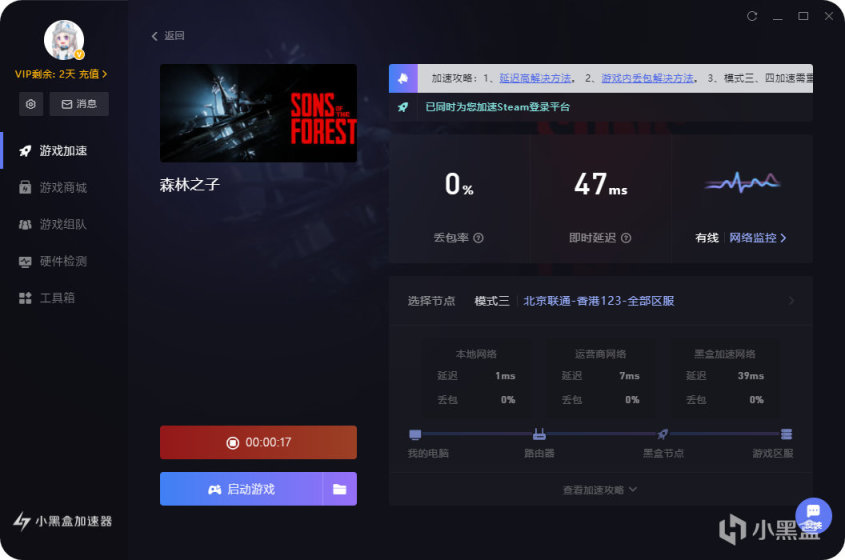Click the announcement bell icon
Screen dimensions: 845x560
pos(403,79)
